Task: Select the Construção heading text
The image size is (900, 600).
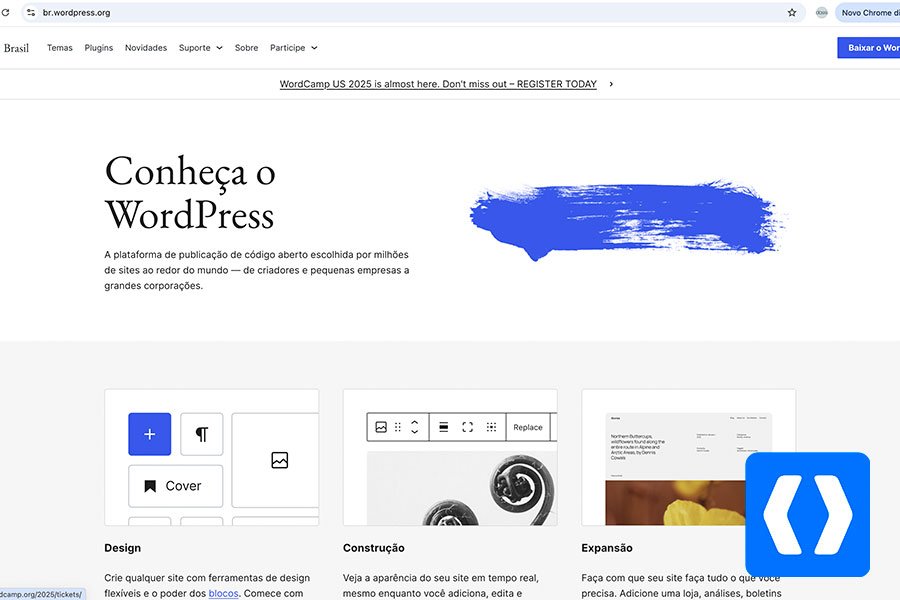Action: pos(374,548)
